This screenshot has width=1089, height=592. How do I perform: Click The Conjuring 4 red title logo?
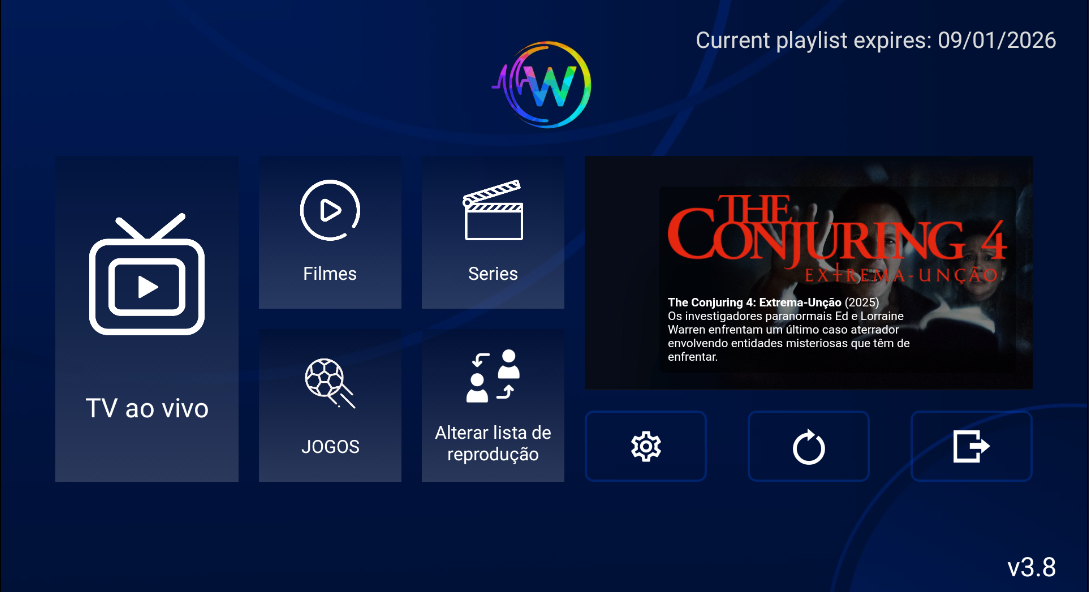coord(835,238)
